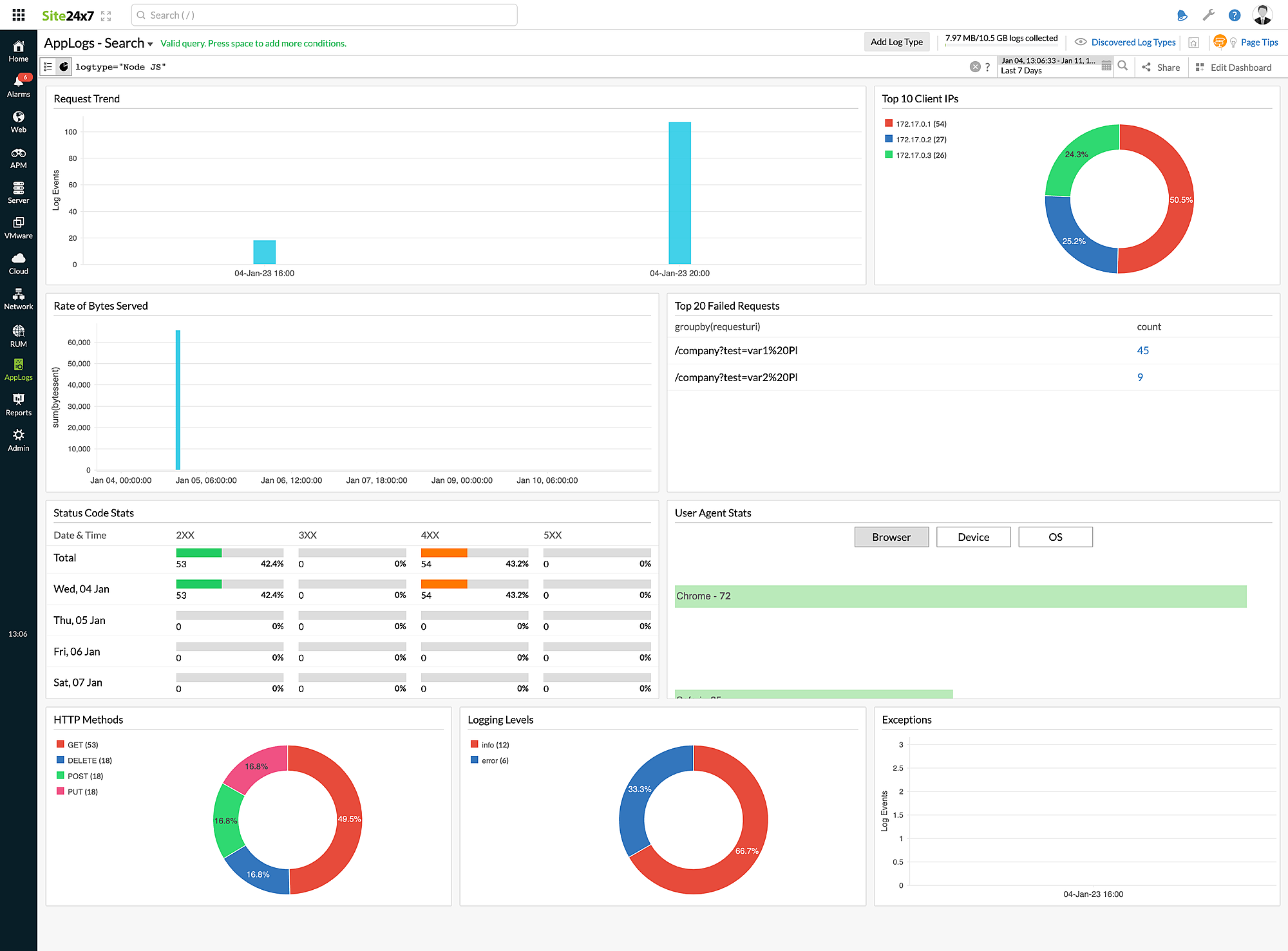Open the Last 7 Days time range selector
This screenshot has width=1288, height=951.
tap(1050, 66)
